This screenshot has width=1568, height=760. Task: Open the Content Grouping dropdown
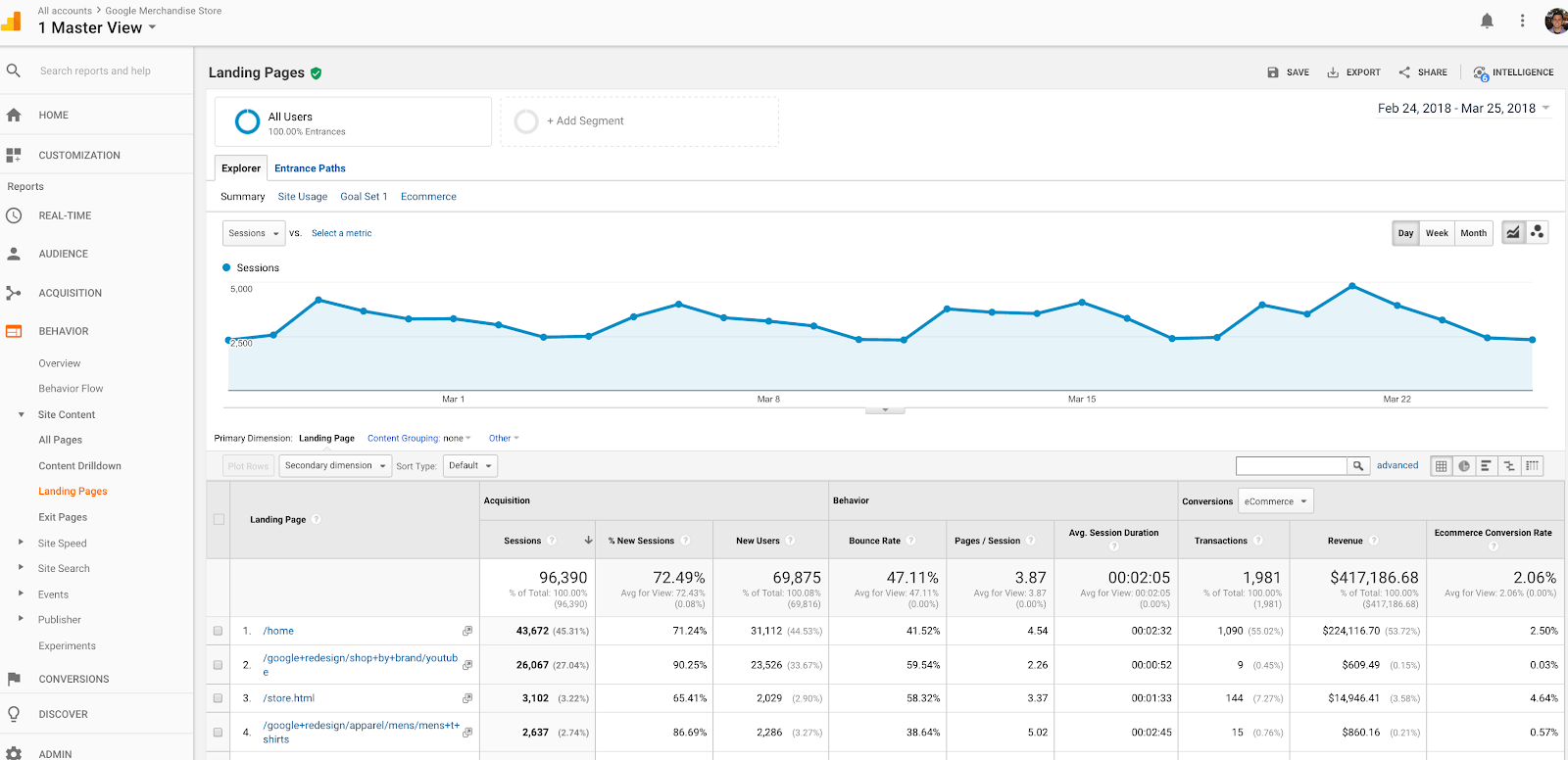pyautogui.click(x=418, y=439)
